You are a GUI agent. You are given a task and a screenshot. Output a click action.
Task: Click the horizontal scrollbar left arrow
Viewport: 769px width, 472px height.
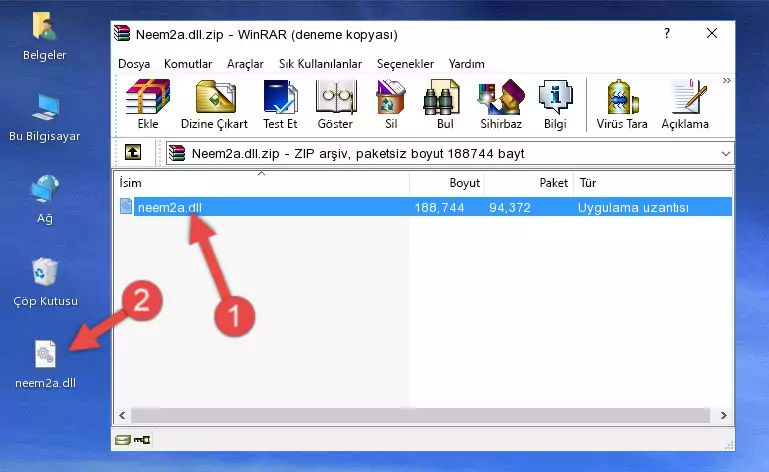pos(122,416)
